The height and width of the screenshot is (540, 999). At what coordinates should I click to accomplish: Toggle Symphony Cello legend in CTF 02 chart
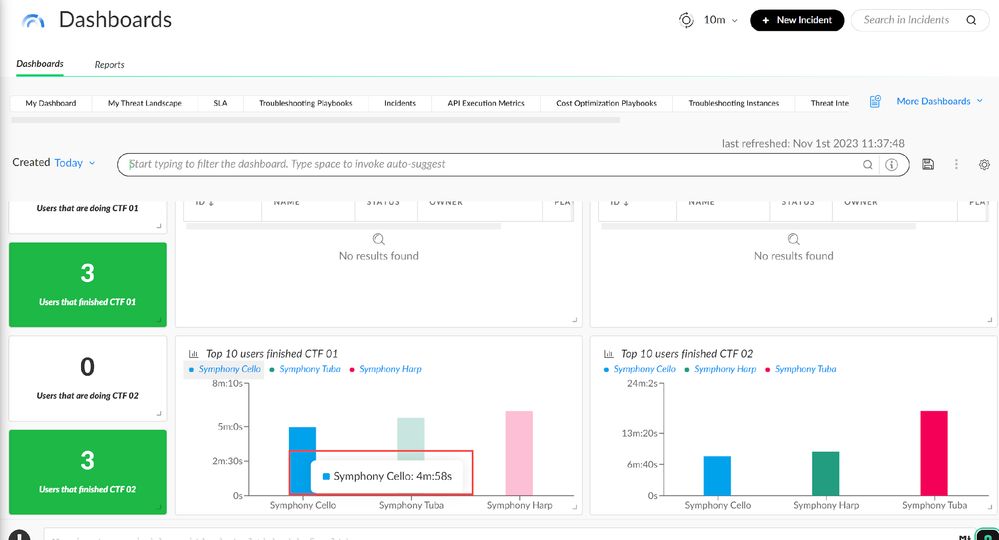click(645, 369)
